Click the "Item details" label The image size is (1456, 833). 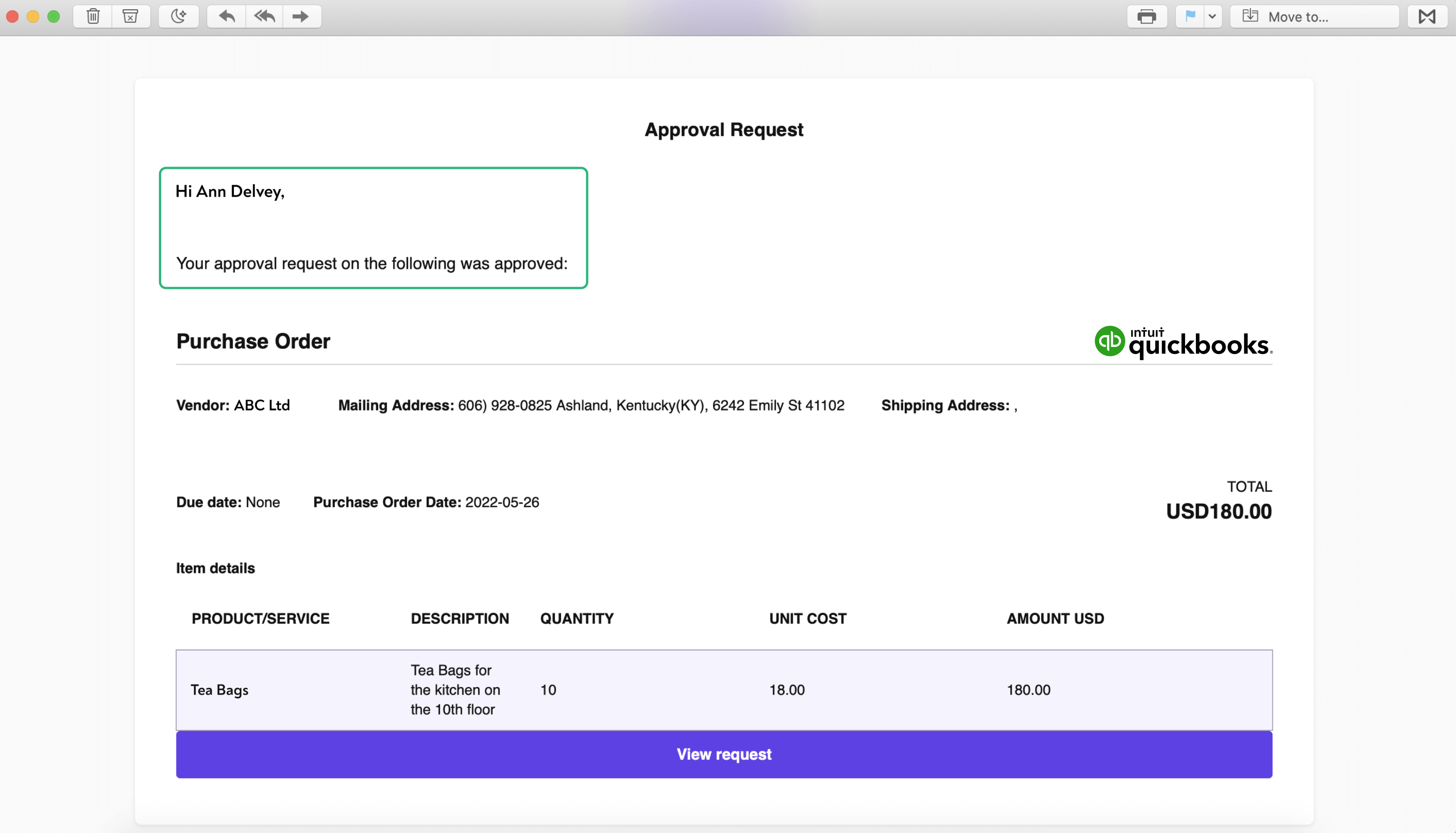click(x=216, y=568)
